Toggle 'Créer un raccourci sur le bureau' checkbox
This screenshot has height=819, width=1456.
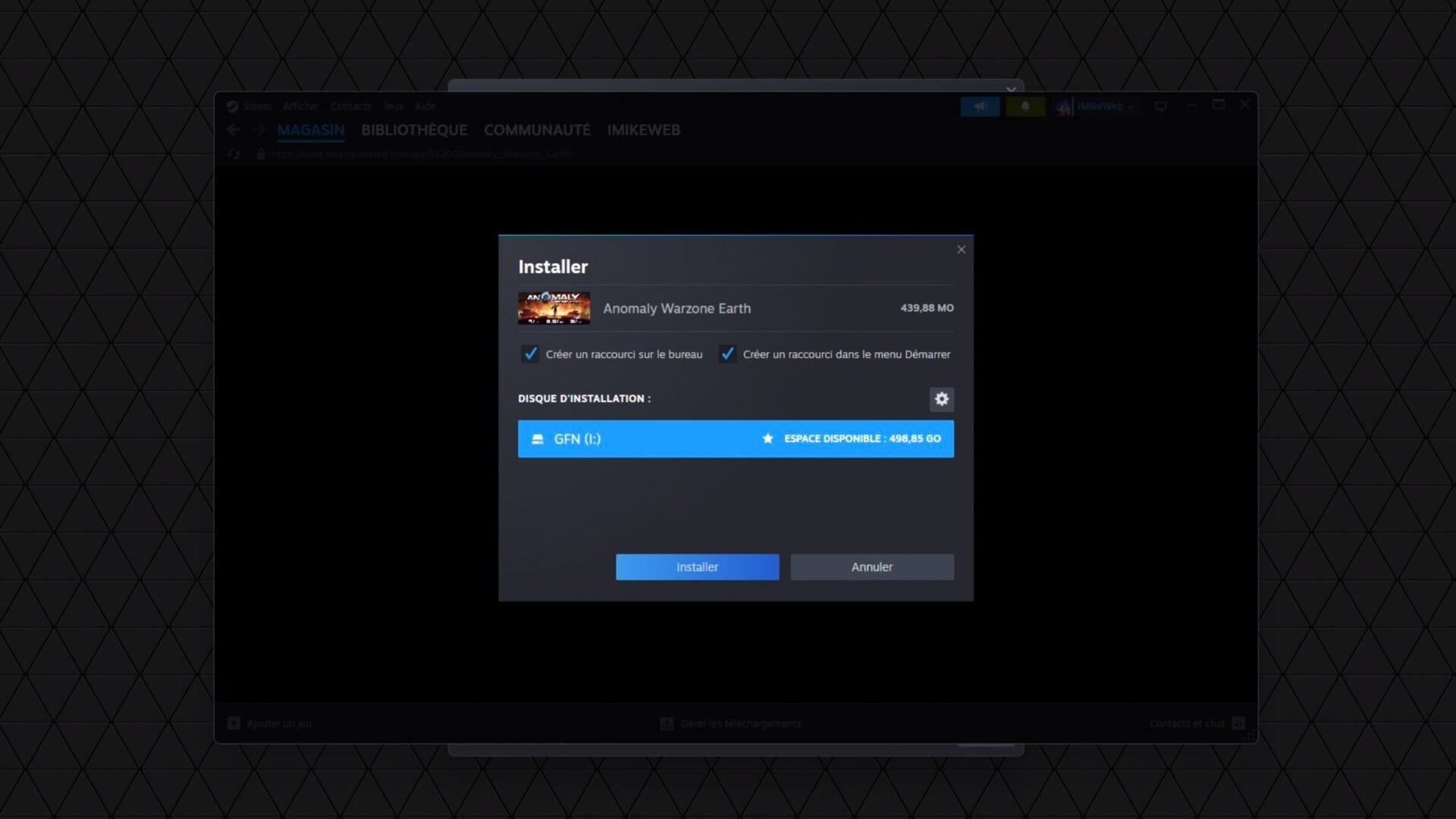[x=530, y=354]
